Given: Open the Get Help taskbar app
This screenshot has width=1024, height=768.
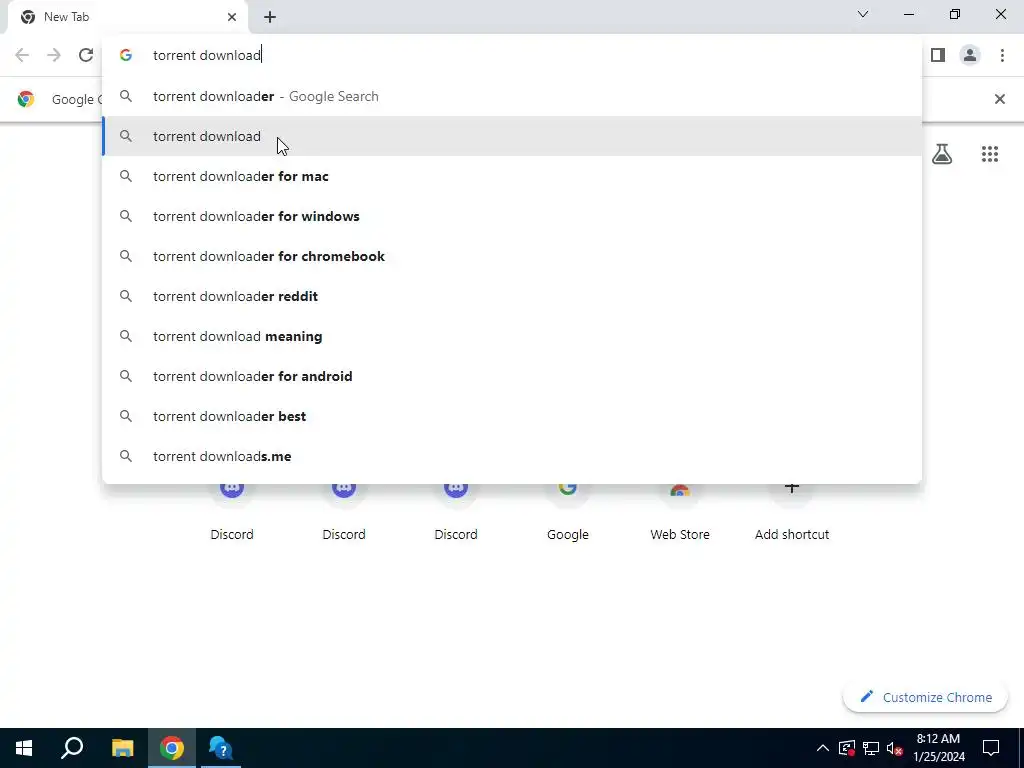Looking at the screenshot, I should [221, 748].
